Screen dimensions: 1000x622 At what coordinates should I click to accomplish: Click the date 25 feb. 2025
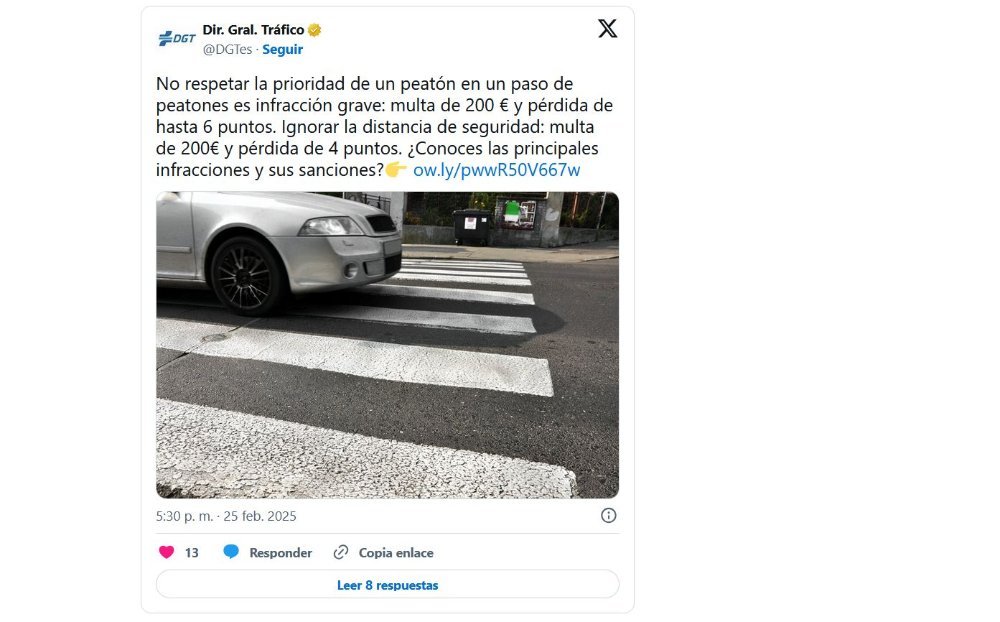pyautogui.click(x=260, y=516)
